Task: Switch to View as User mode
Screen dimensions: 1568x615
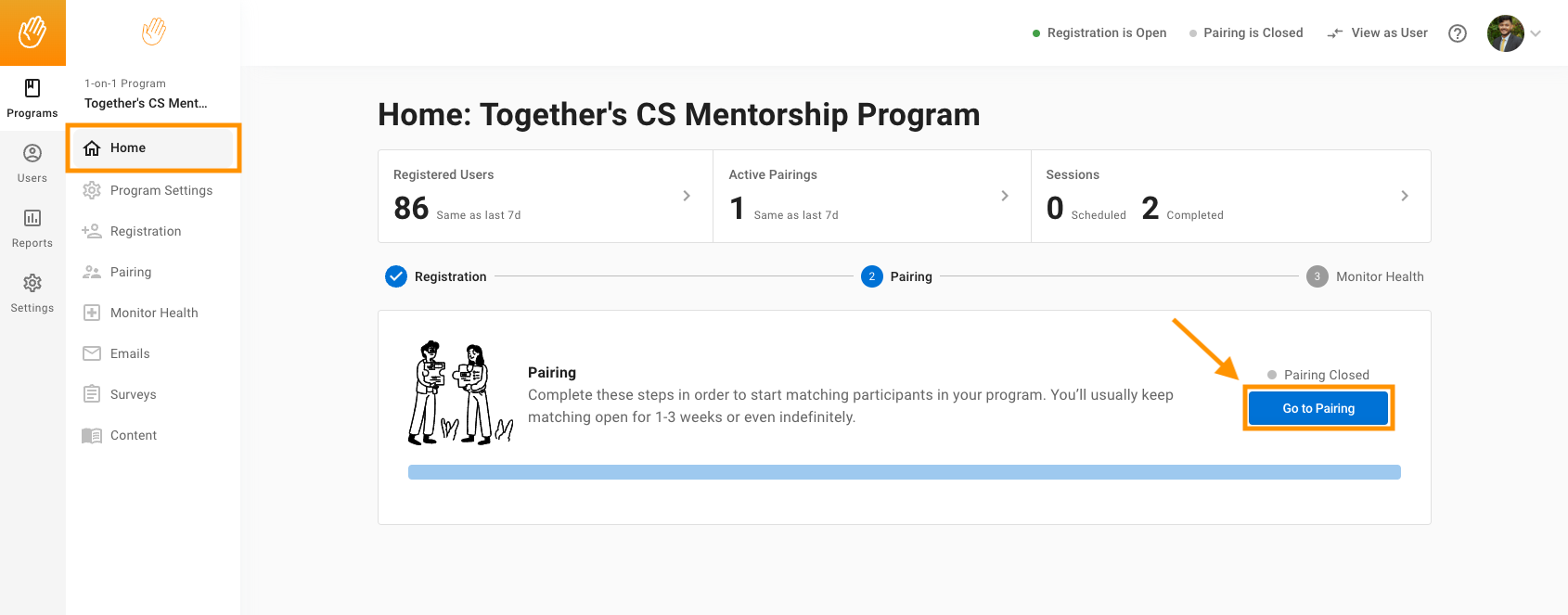Action: tap(1378, 32)
